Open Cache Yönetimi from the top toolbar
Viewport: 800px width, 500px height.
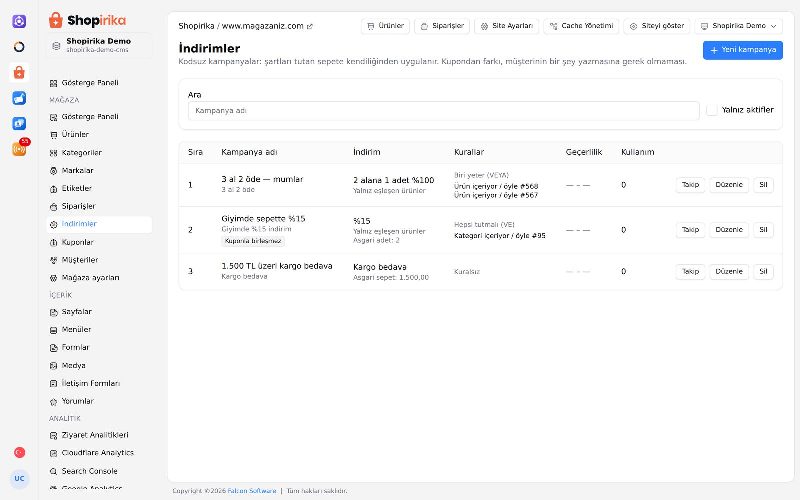581,26
